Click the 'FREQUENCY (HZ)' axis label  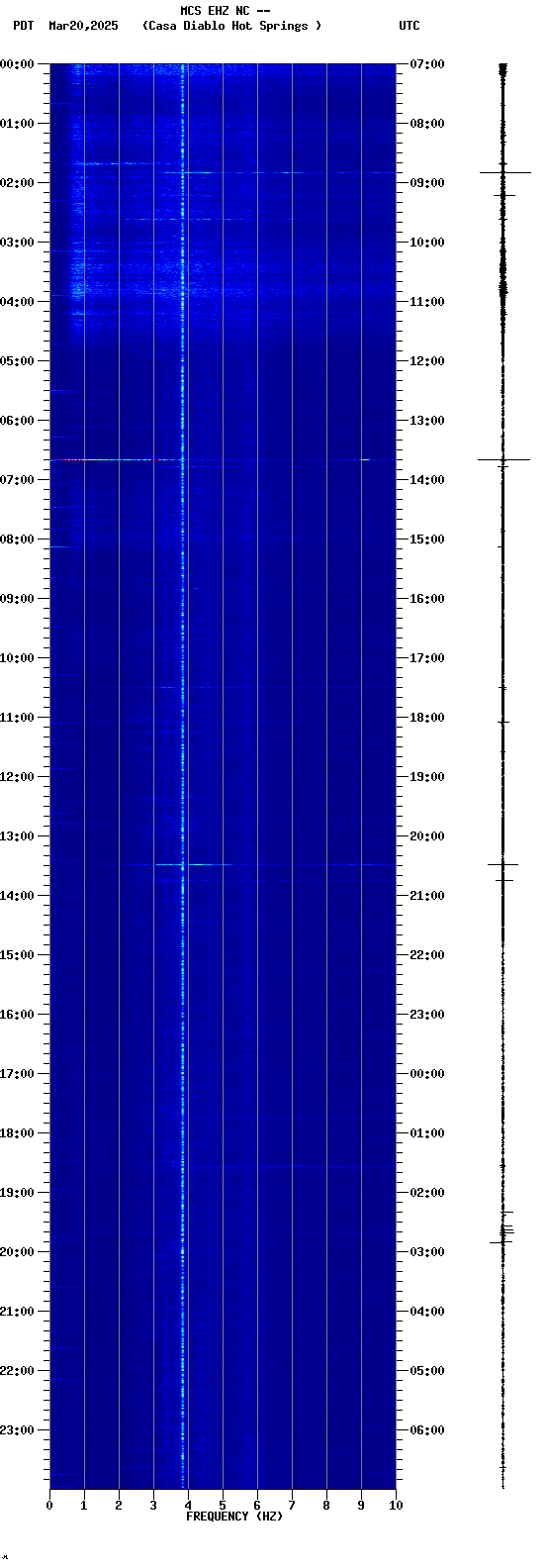(234, 1517)
